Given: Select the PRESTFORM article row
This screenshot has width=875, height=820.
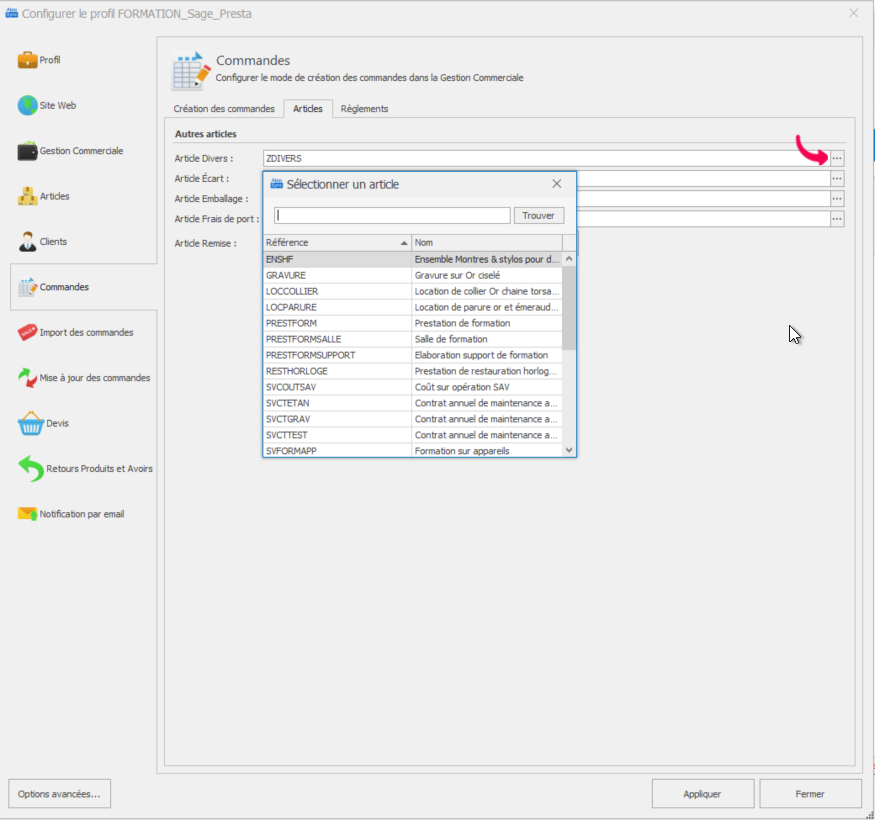Looking at the screenshot, I should click(337, 323).
